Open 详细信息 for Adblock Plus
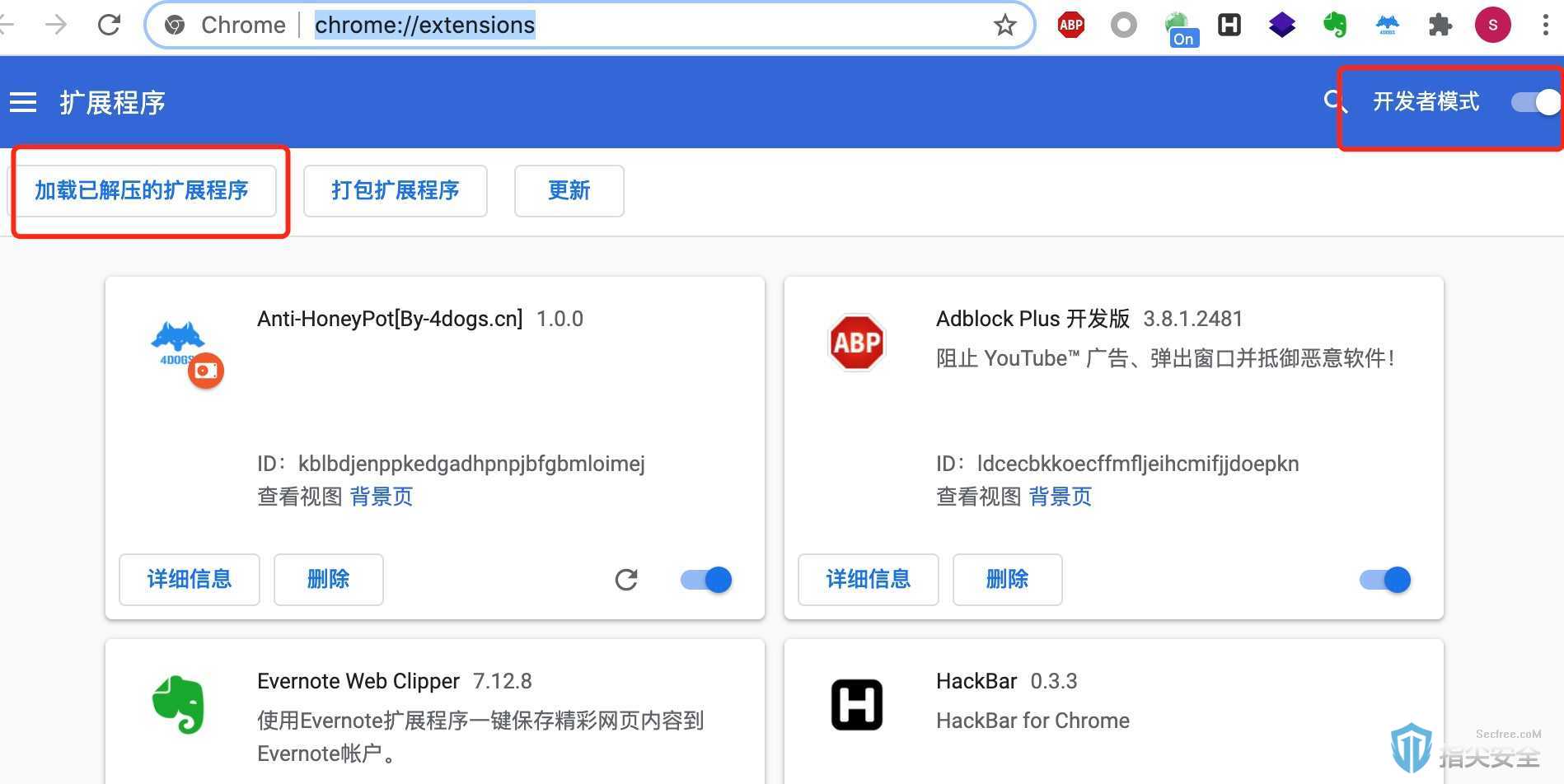1564x784 pixels. coord(869,580)
